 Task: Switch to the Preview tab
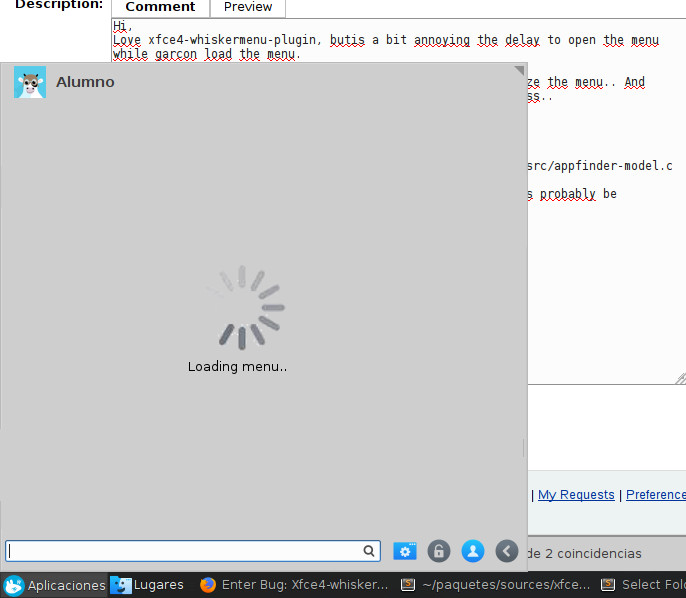(x=247, y=7)
